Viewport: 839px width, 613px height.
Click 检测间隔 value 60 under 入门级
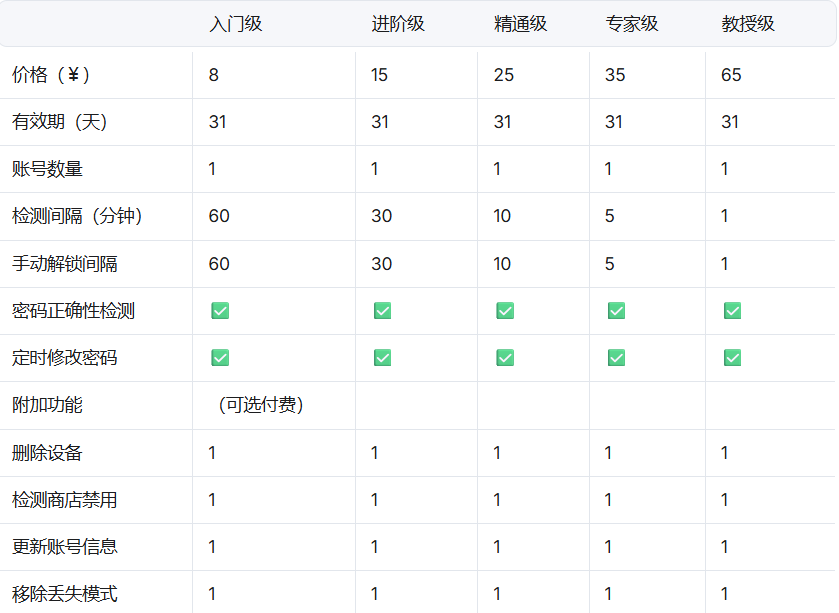tap(219, 216)
